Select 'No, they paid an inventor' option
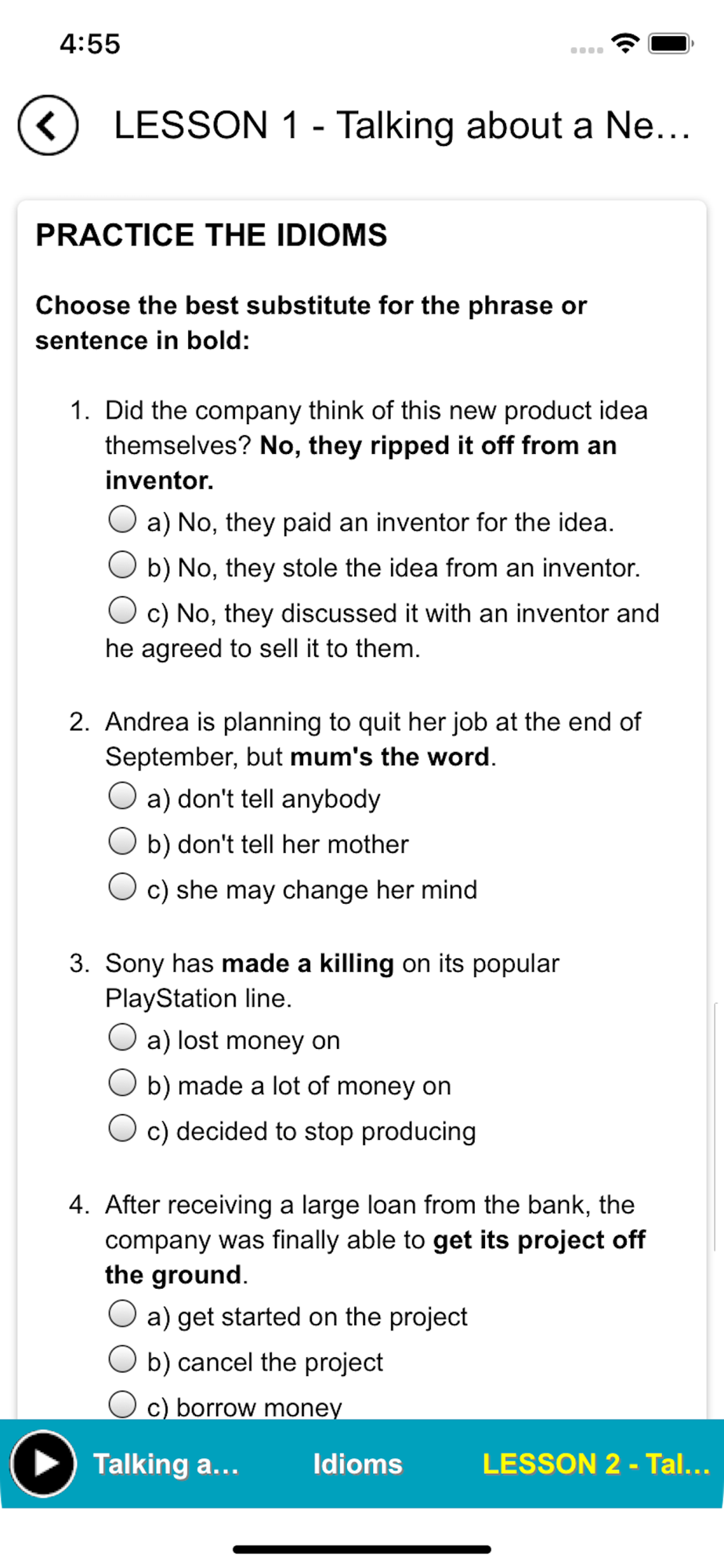Viewport: 724px width, 1568px height. tap(122, 519)
